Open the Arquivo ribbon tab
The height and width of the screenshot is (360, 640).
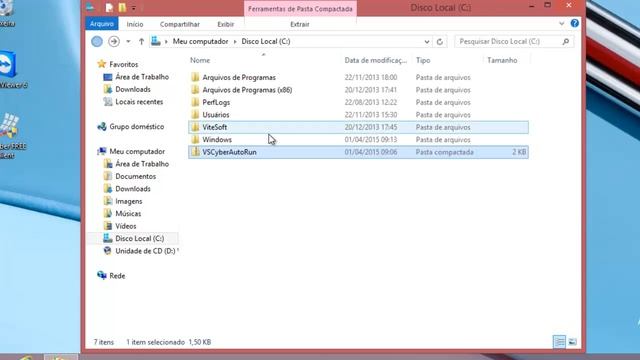click(102, 24)
